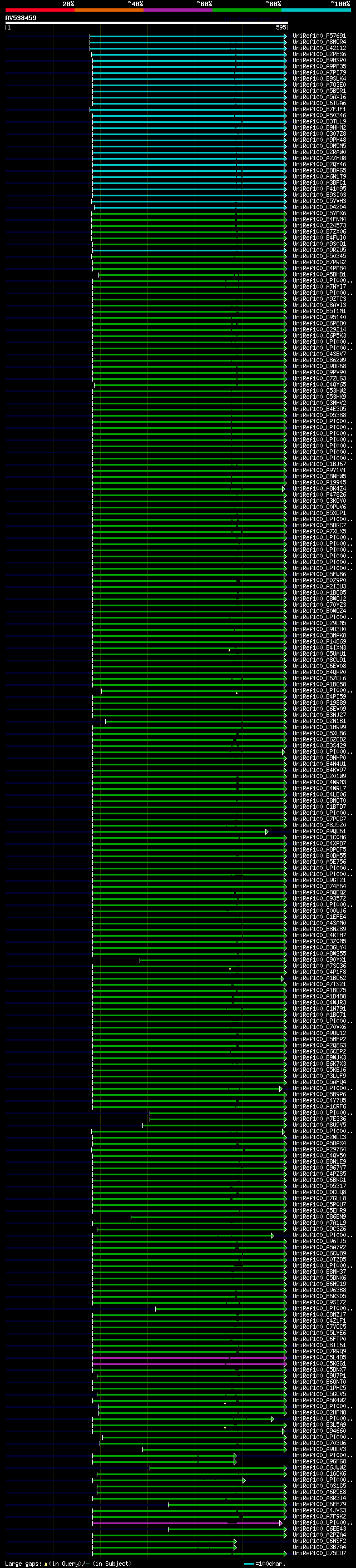Select hit label UniRef100_B3TLL9

[319, 122]
